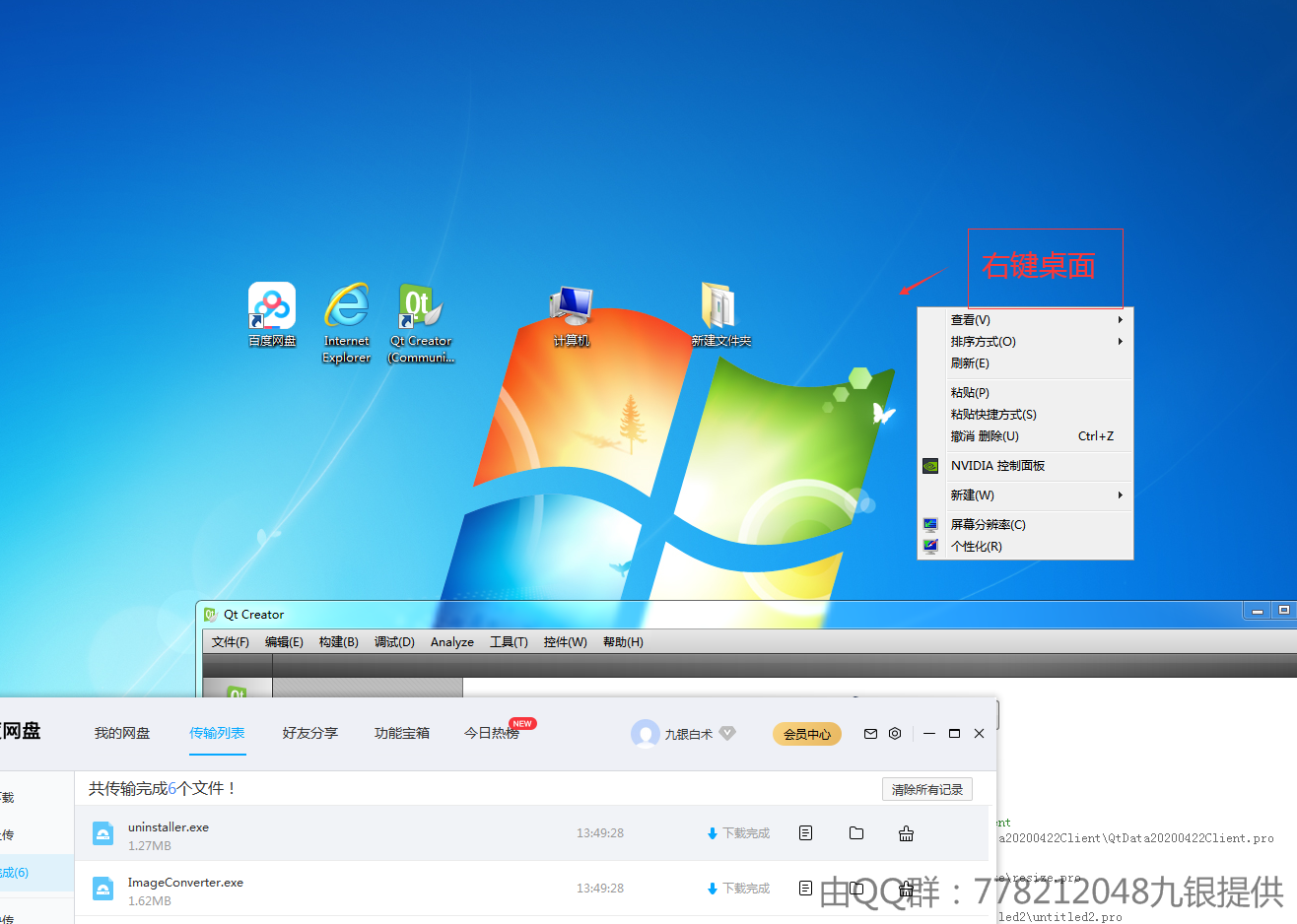Open the settings gear icon in Baidu Netdisk

[895, 734]
